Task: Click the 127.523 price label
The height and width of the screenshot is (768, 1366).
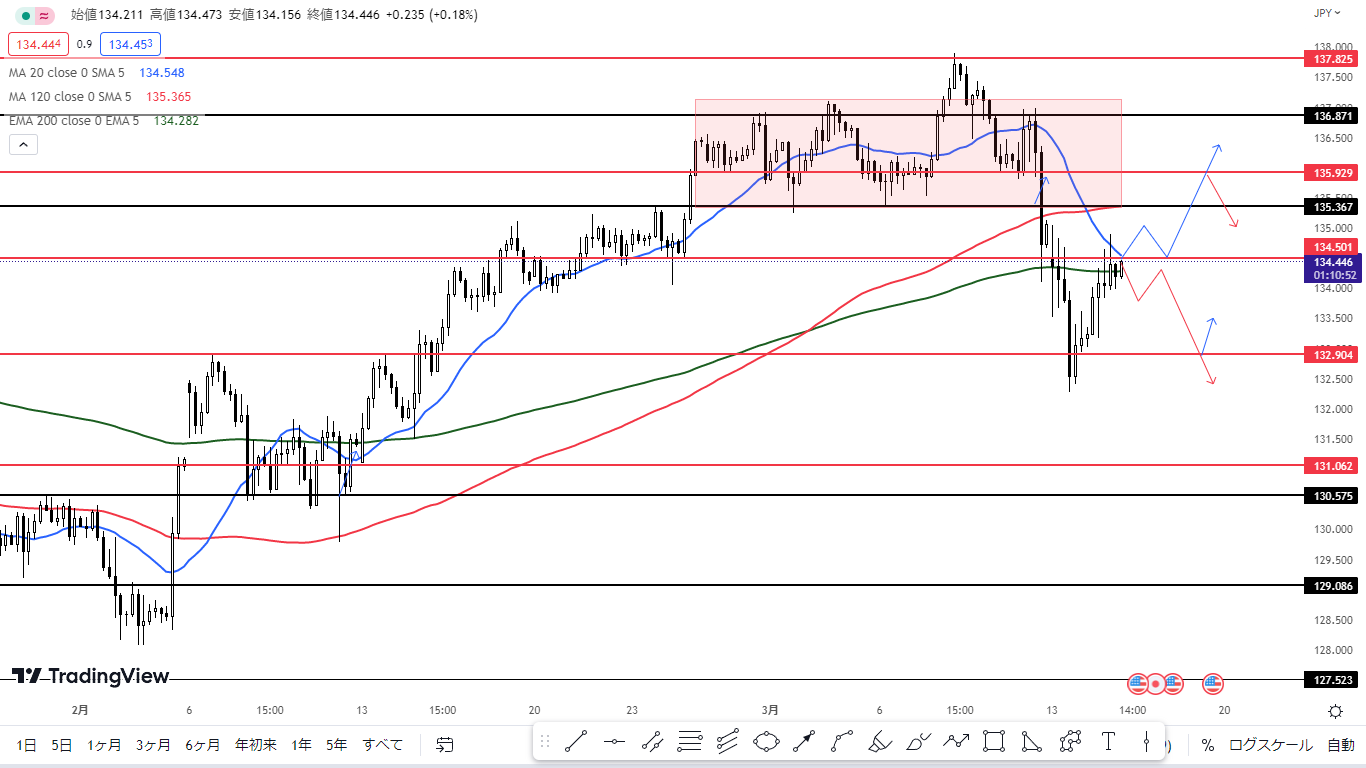Action: click(1329, 680)
